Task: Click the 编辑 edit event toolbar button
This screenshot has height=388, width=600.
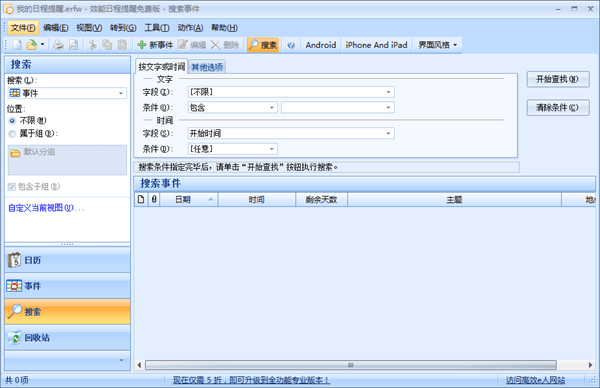Action: (192, 45)
